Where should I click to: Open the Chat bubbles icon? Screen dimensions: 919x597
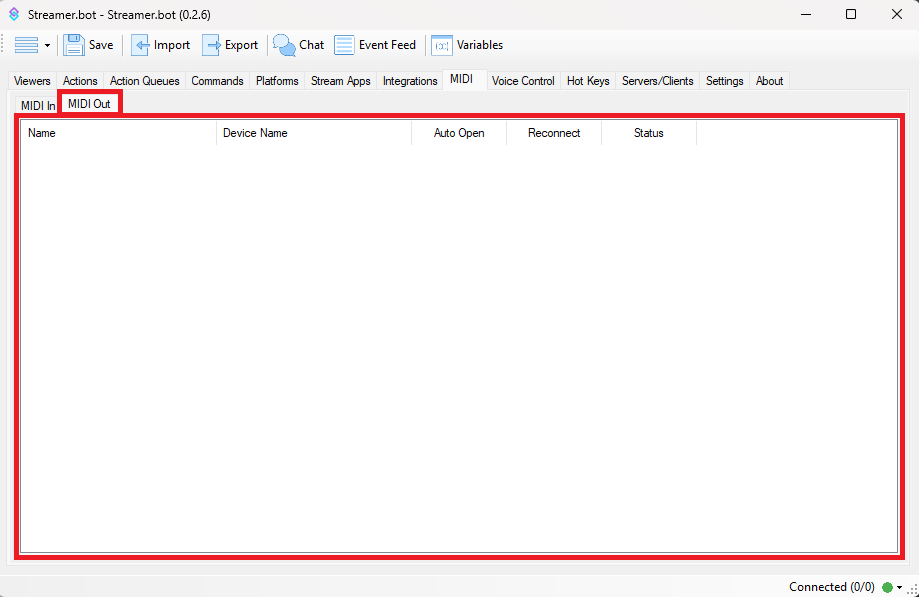[285, 45]
